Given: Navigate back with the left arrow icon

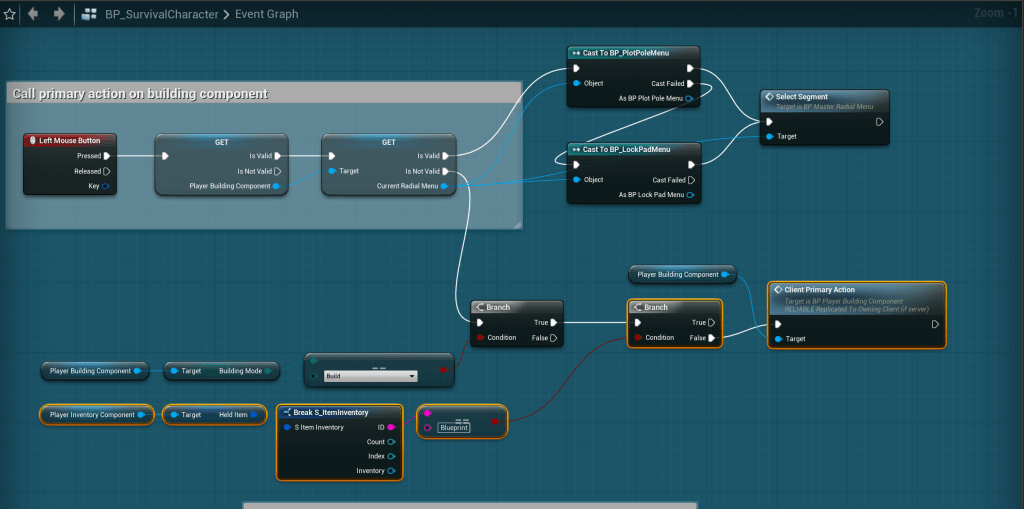Looking at the screenshot, I should (x=34, y=14).
